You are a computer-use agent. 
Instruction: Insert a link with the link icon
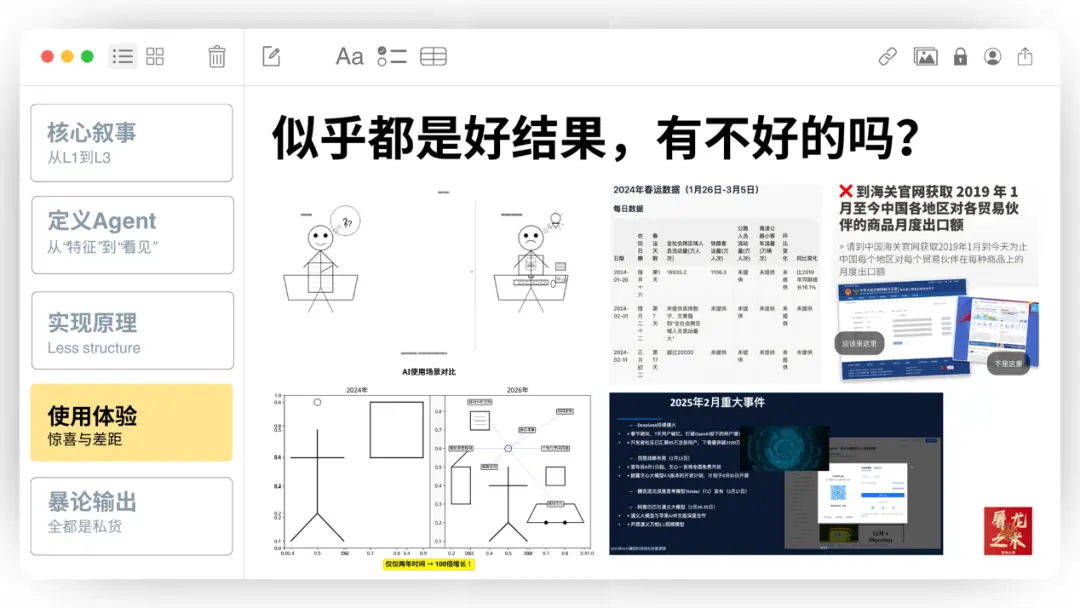click(888, 57)
